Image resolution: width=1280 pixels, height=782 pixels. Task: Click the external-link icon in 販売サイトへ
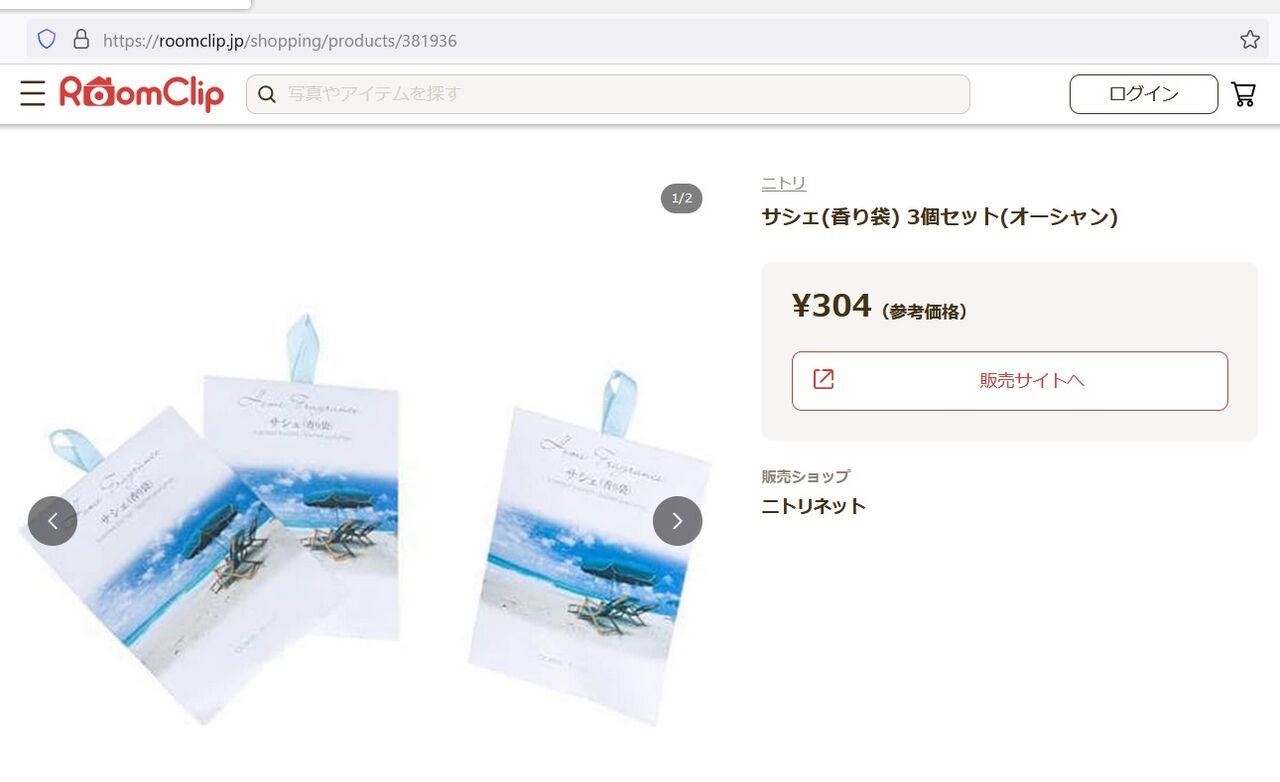pyautogui.click(x=823, y=379)
